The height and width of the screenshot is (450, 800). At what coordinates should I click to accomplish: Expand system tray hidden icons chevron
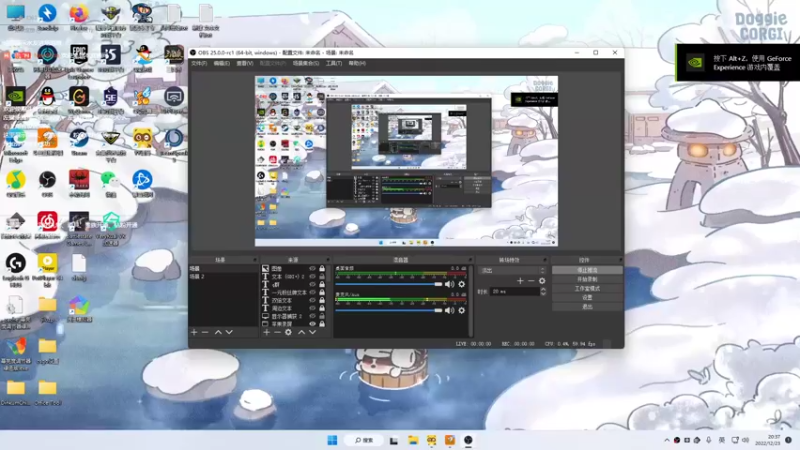(x=666, y=440)
